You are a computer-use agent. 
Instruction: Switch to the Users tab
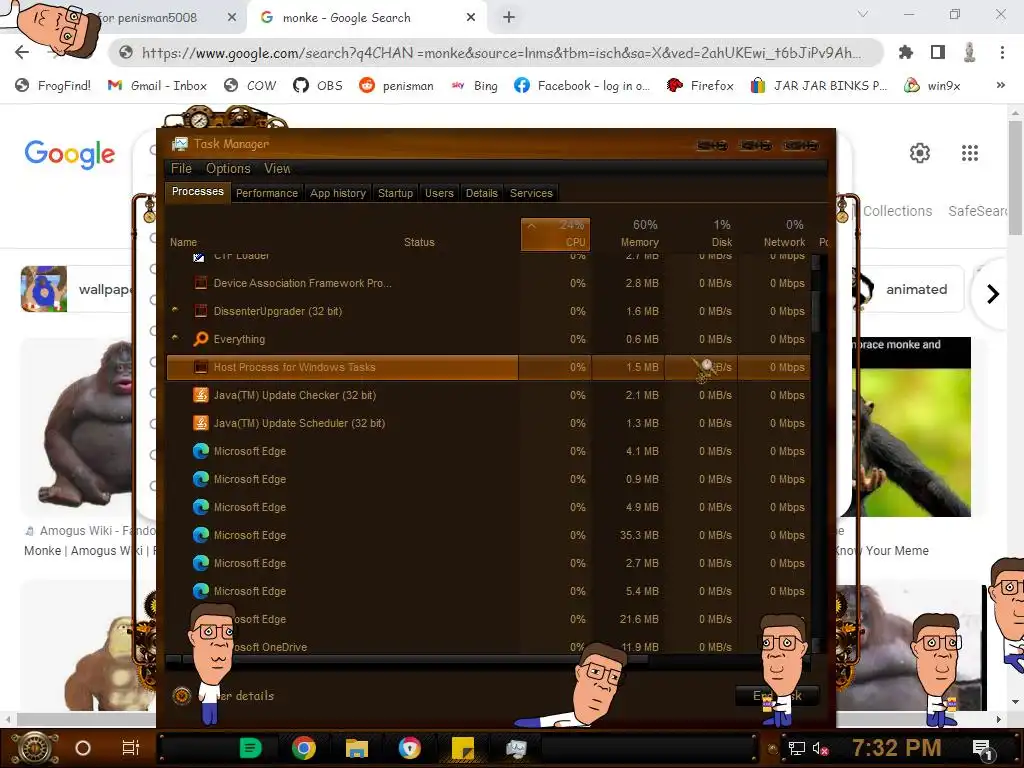(x=439, y=193)
